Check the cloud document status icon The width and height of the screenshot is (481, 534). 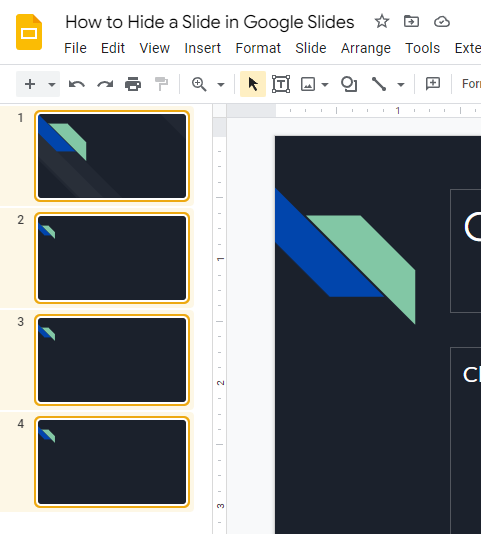point(442,22)
